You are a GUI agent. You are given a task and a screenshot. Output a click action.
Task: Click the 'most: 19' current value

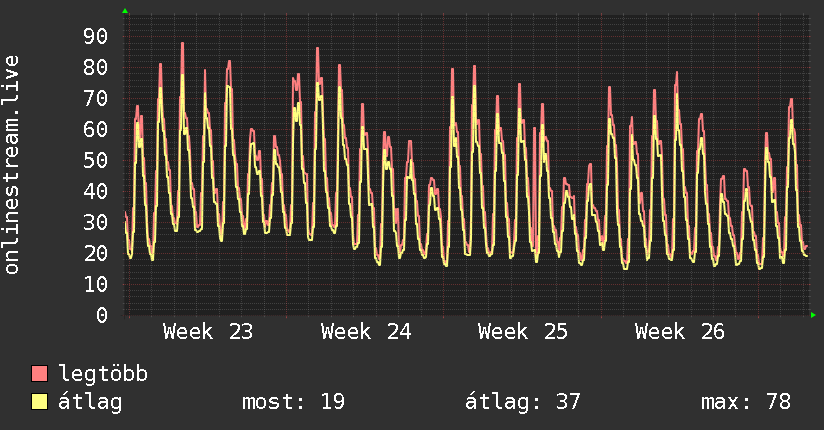[293, 402]
